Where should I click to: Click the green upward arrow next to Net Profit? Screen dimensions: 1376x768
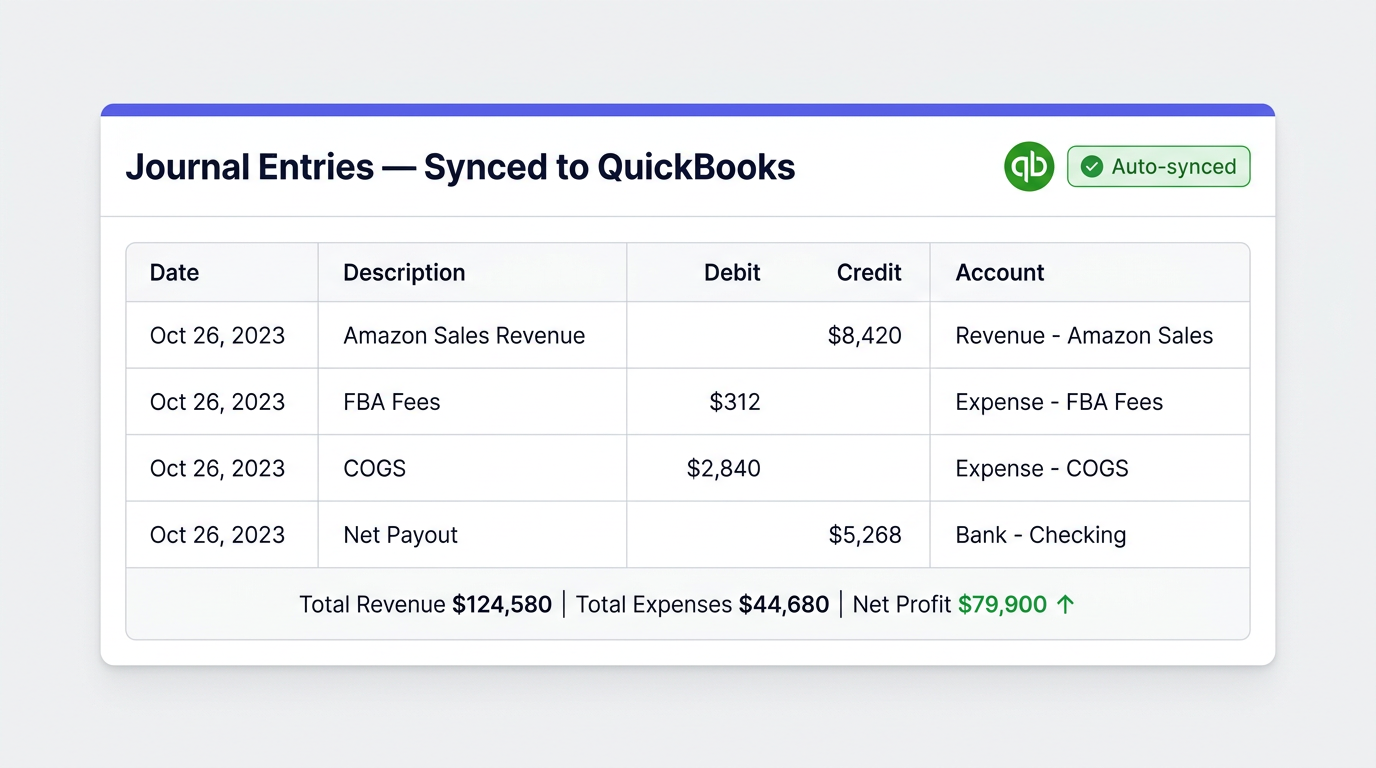click(1066, 604)
